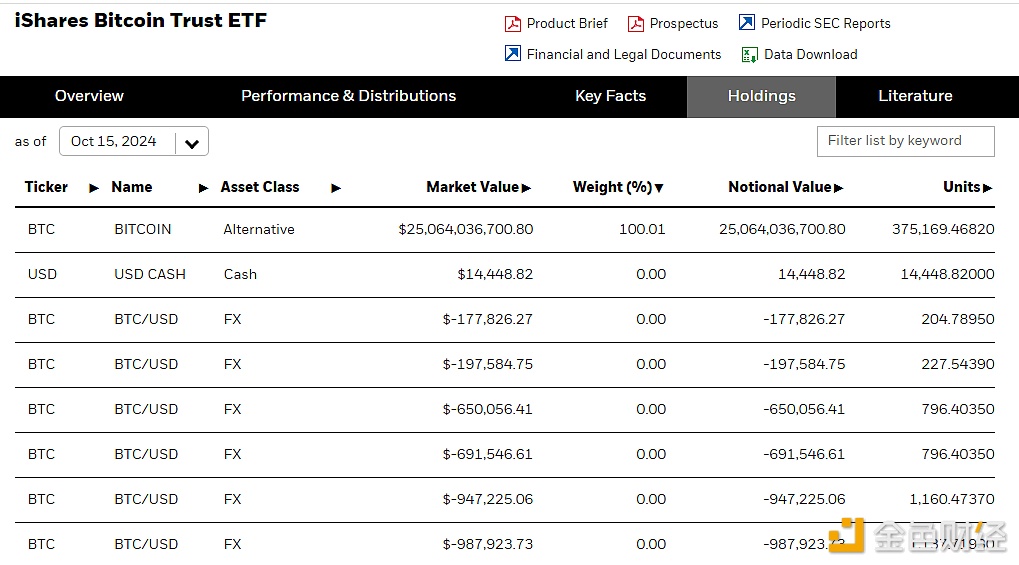Click the sort arrow next to Notional Value
The image size is (1019, 565).
pos(838,189)
